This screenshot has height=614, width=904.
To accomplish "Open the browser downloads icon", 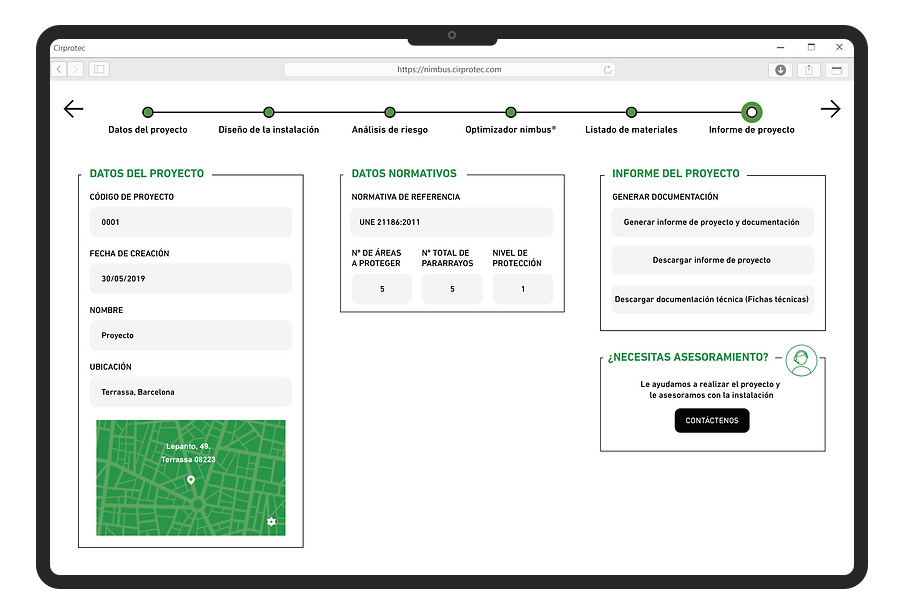I will pyautogui.click(x=780, y=70).
